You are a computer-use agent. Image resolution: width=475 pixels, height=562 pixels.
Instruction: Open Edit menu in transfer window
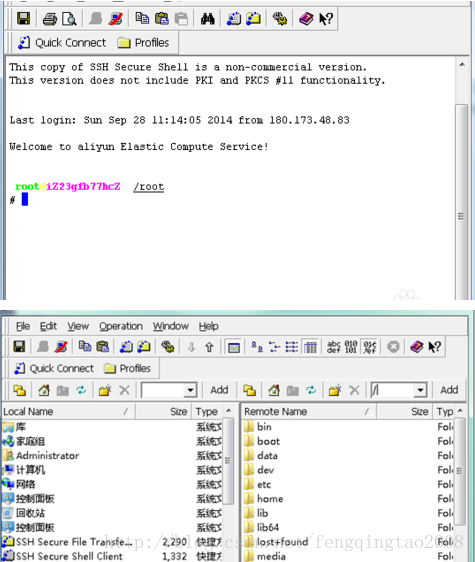tap(48, 326)
